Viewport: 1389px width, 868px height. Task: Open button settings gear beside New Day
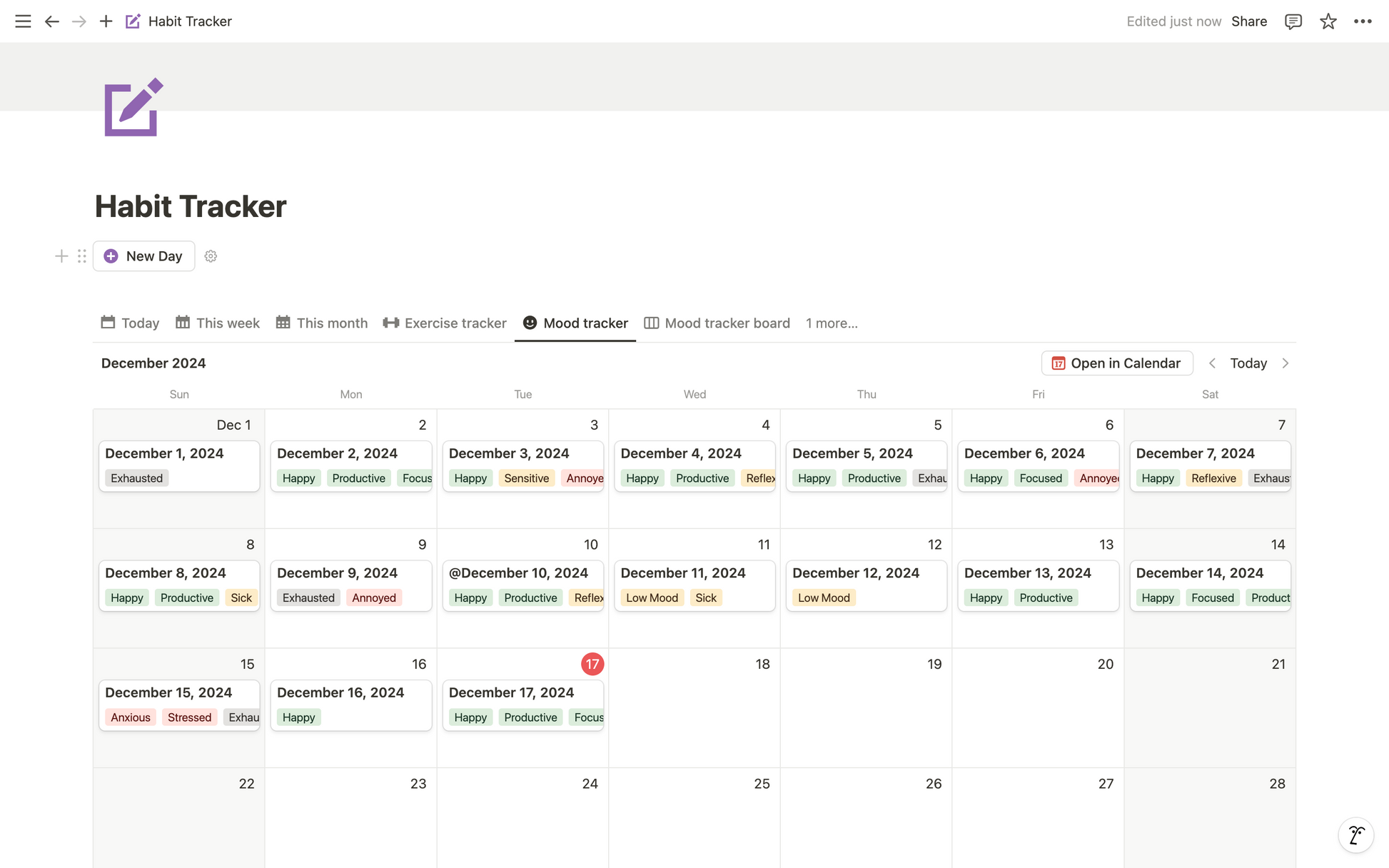pos(211,256)
